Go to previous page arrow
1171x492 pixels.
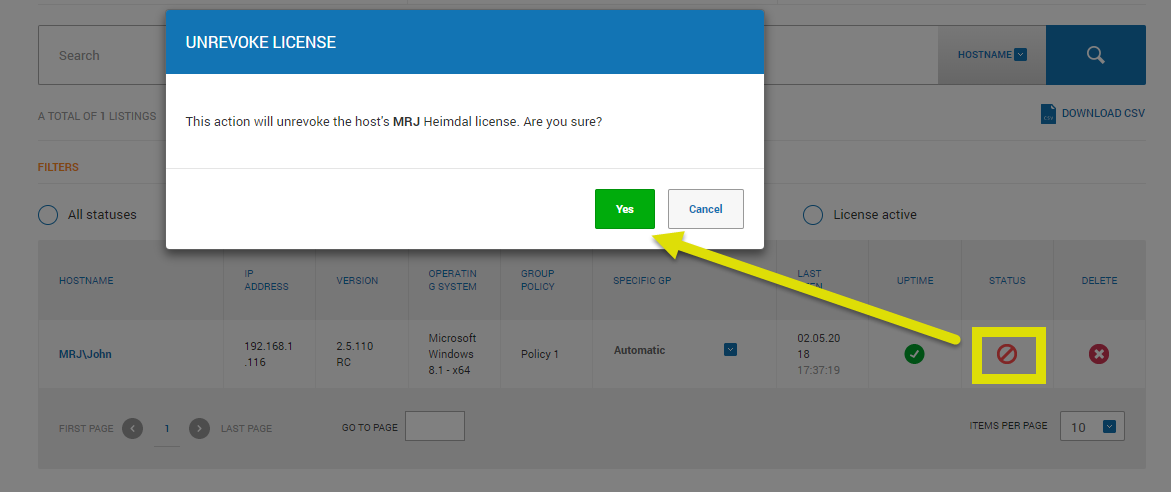click(x=132, y=429)
